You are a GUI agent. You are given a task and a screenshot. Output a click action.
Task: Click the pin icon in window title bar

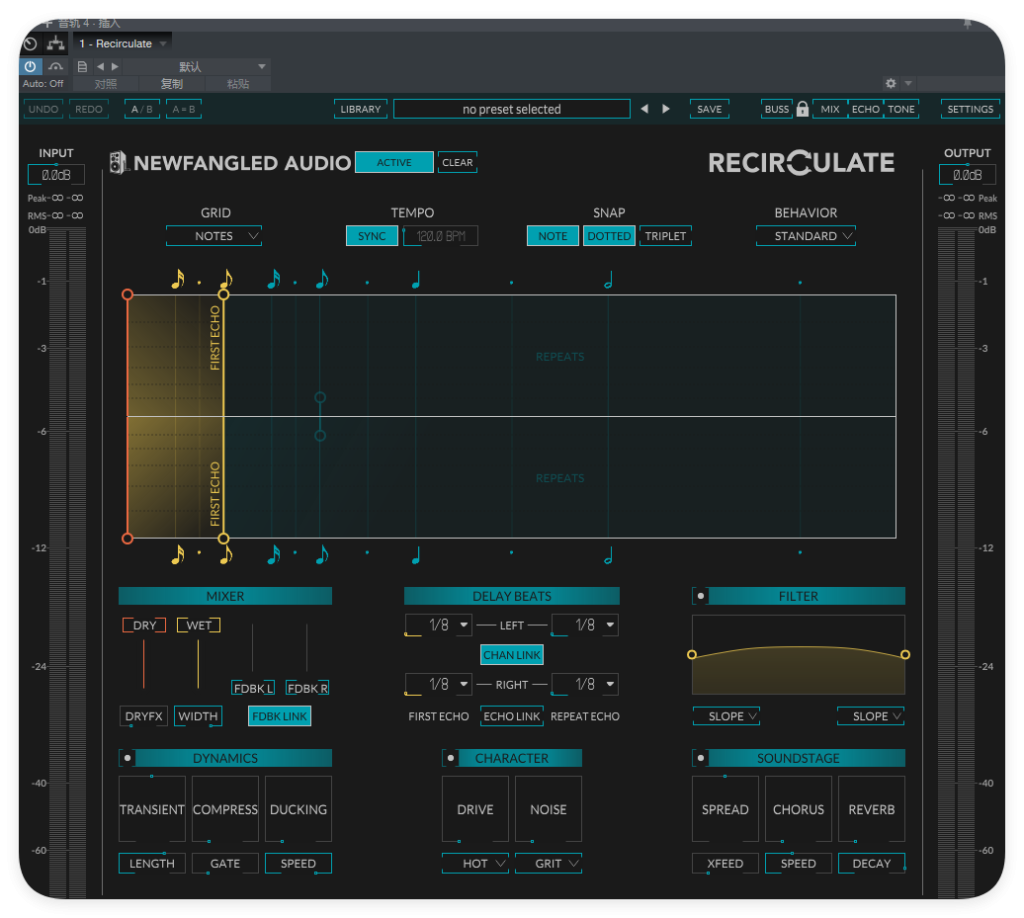tap(967, 24)
